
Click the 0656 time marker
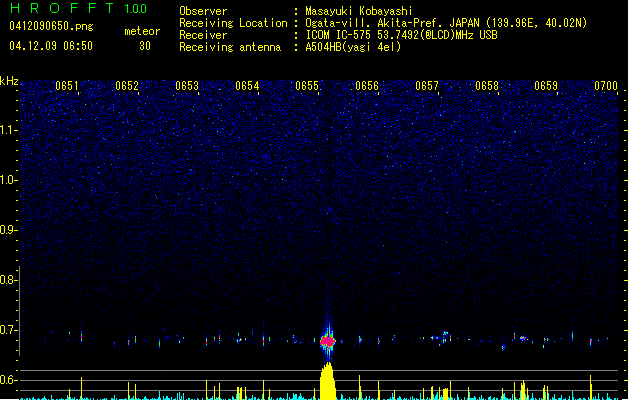[x=367, y=86]
